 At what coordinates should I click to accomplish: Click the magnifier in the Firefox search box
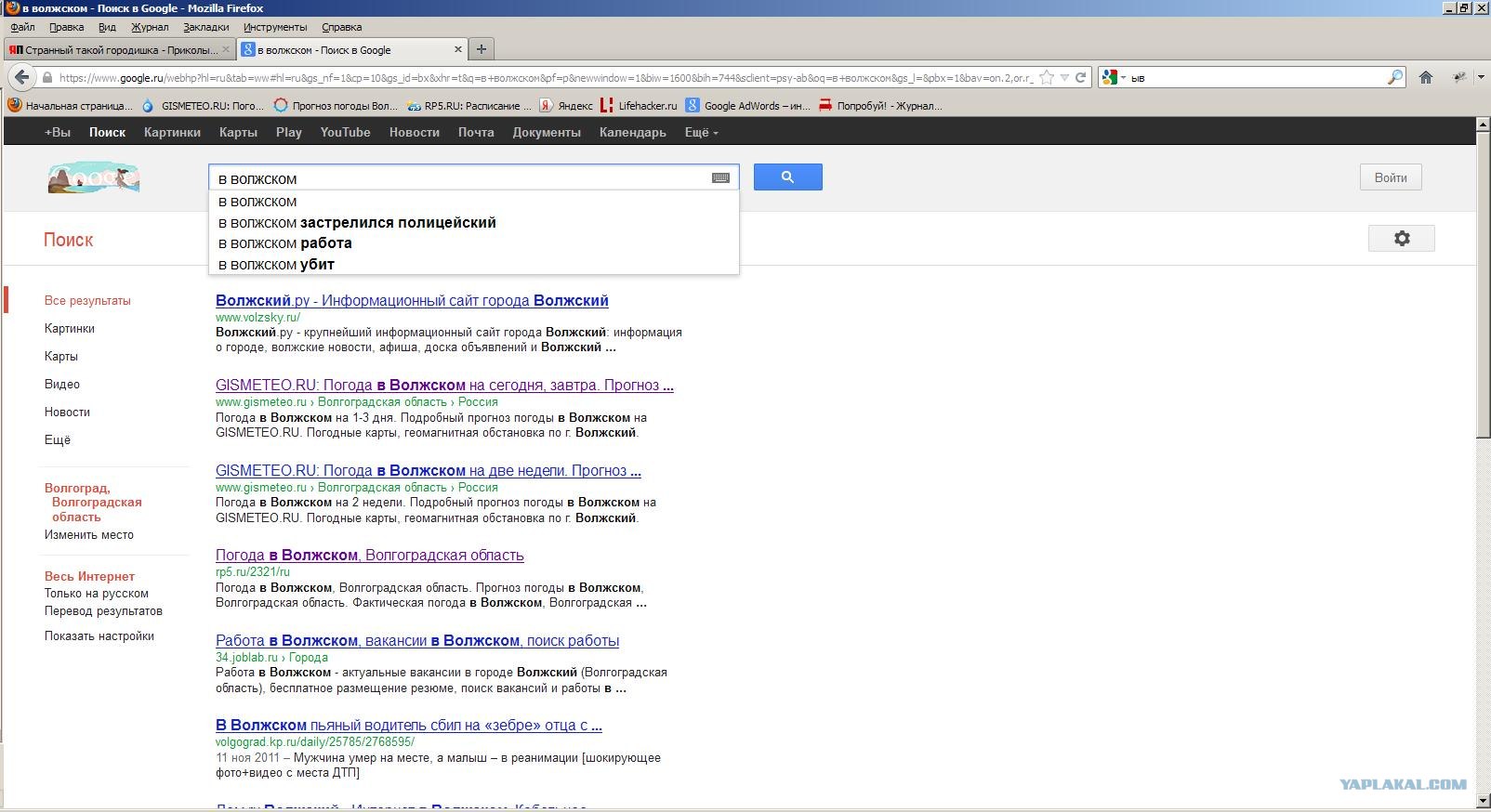[x=1395, y=78]
